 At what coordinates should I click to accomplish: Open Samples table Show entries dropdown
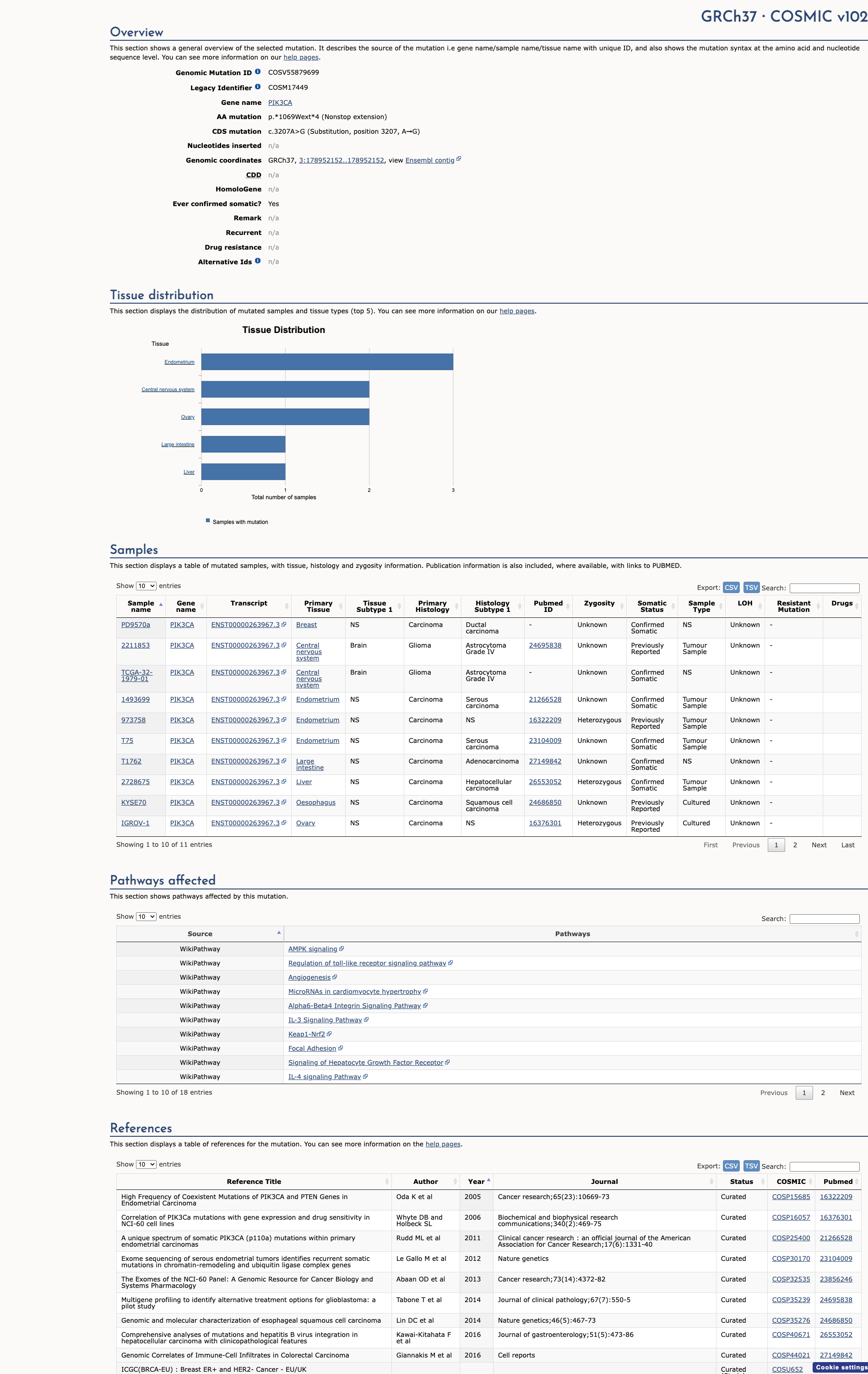pos(146,586)
